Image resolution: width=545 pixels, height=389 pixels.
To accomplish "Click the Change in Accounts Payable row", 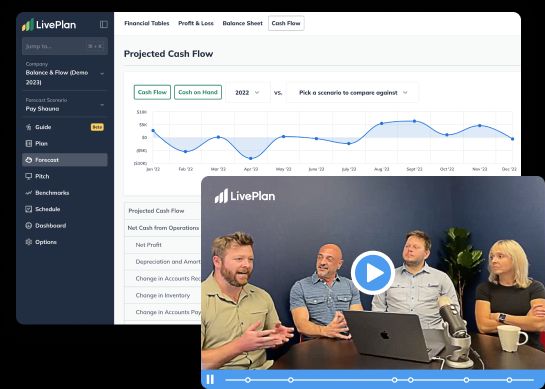I will tap(163, 312).
